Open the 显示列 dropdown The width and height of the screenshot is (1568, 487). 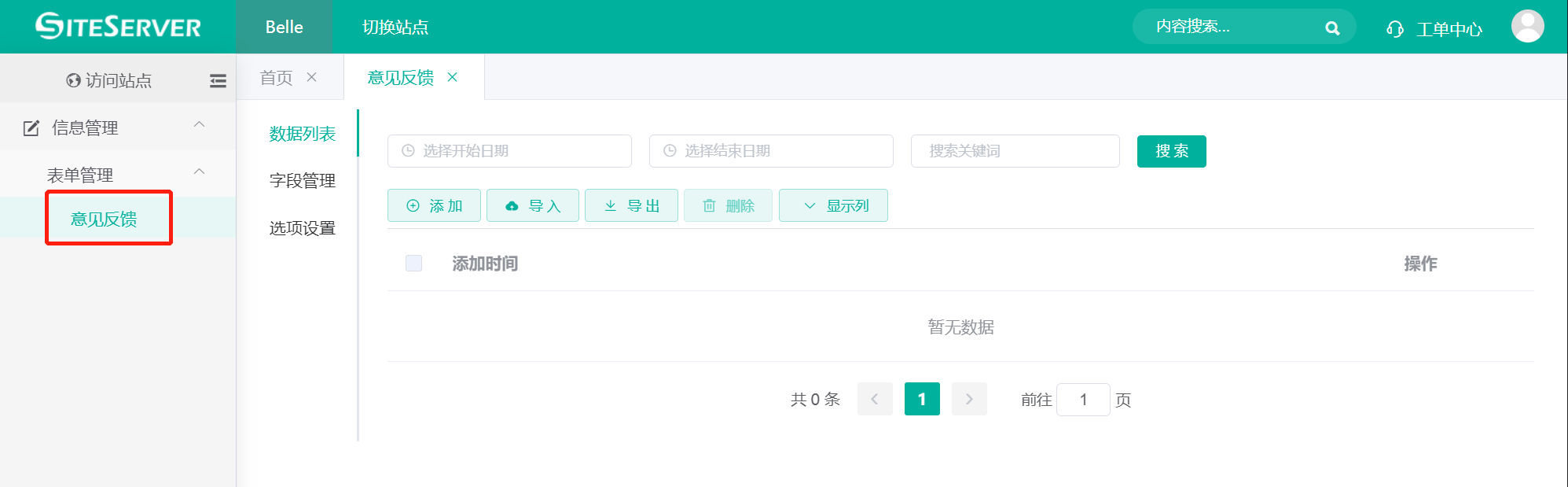coord(833,206)
